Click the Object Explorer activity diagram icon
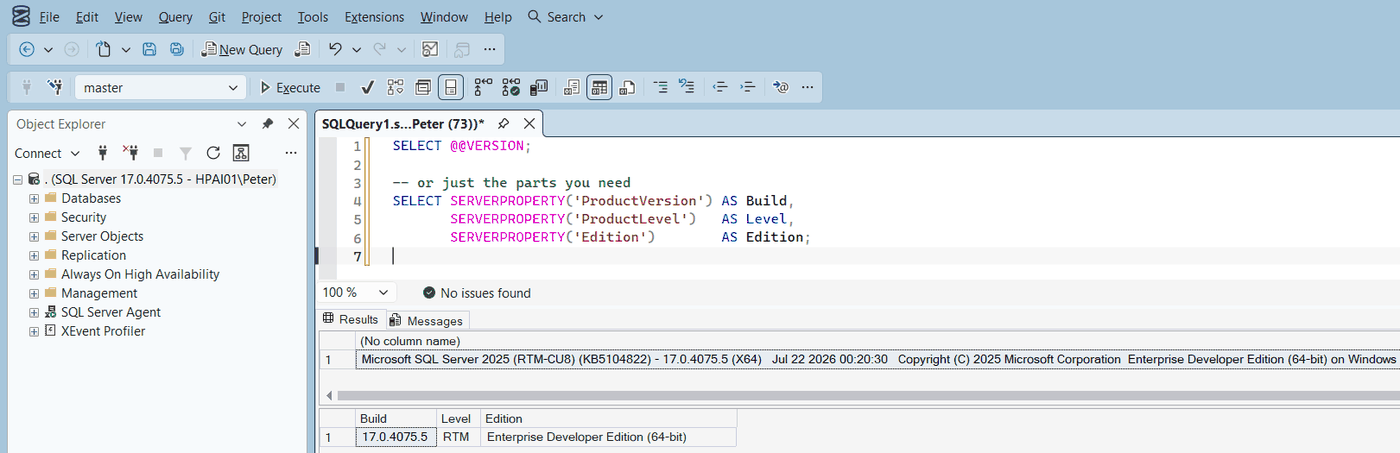 (x=240, y=153)
